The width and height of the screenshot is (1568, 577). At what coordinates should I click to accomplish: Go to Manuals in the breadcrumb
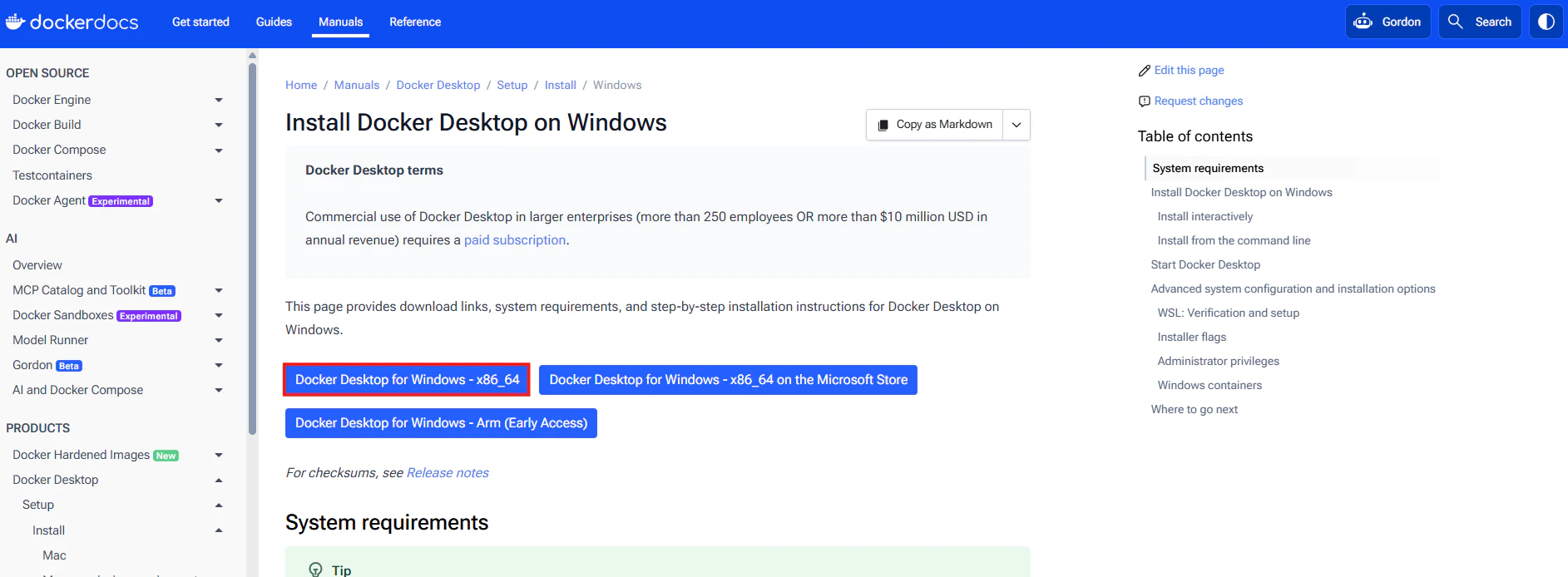click(x=357, y=85)
